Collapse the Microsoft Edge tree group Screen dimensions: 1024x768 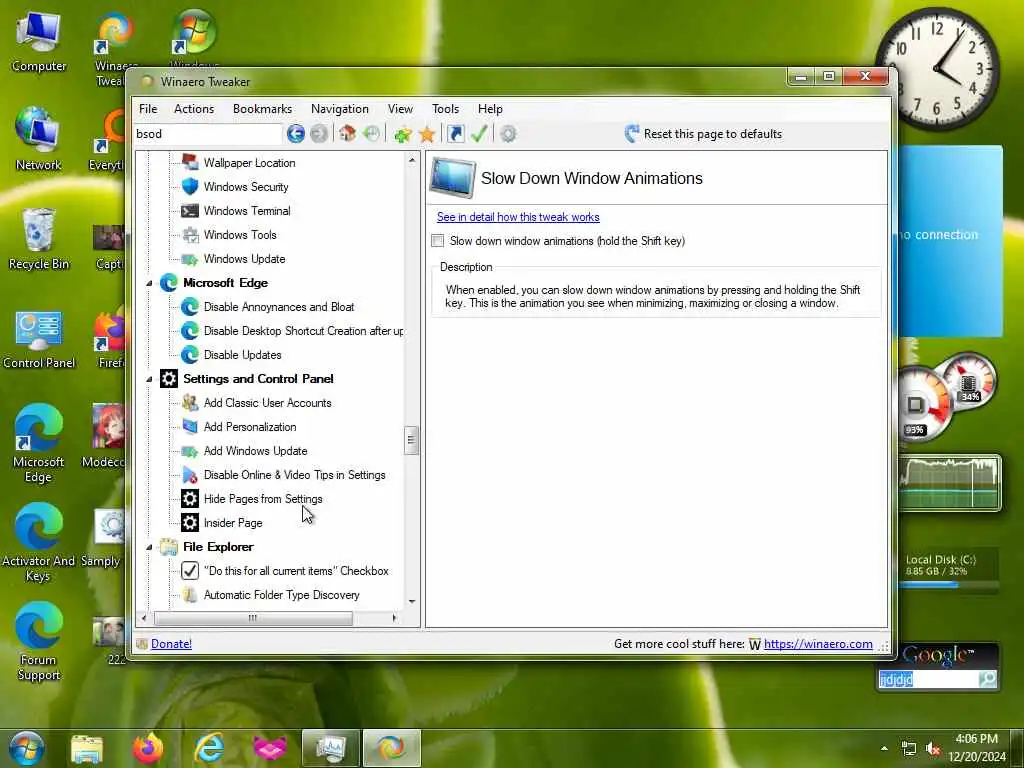149,283
